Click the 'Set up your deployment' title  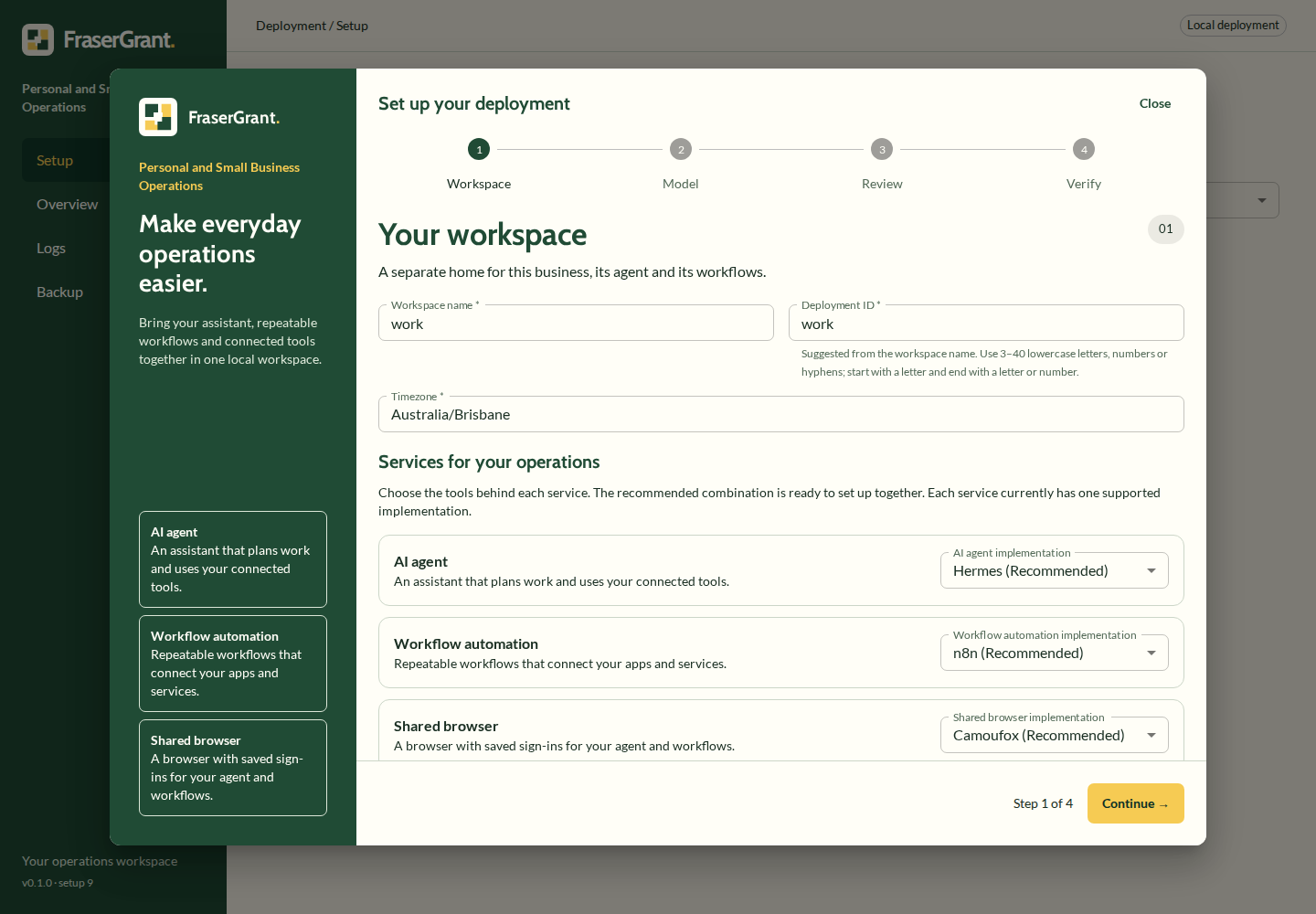click(473, 103)
